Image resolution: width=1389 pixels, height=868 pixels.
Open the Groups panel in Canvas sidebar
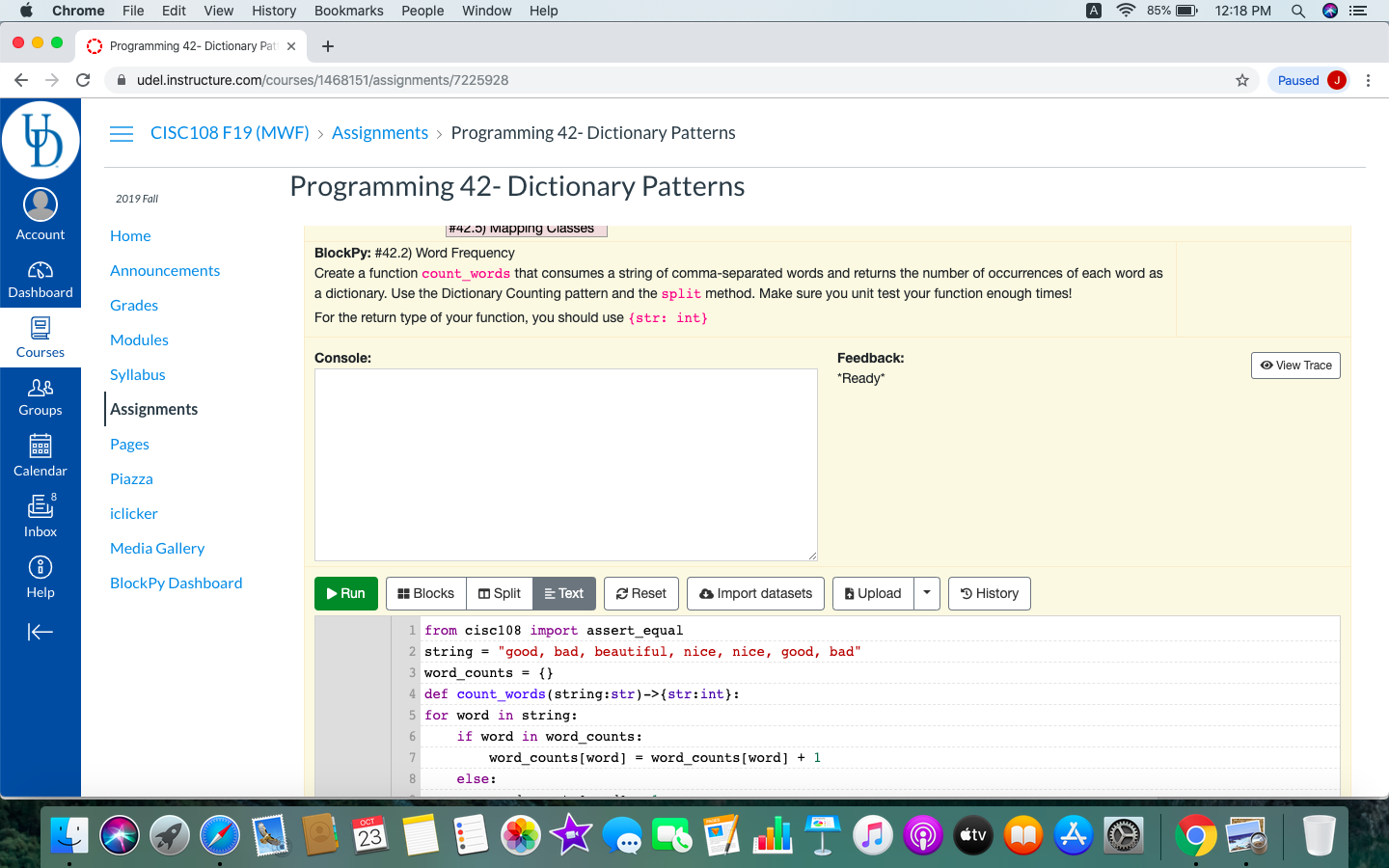(40, 396)
